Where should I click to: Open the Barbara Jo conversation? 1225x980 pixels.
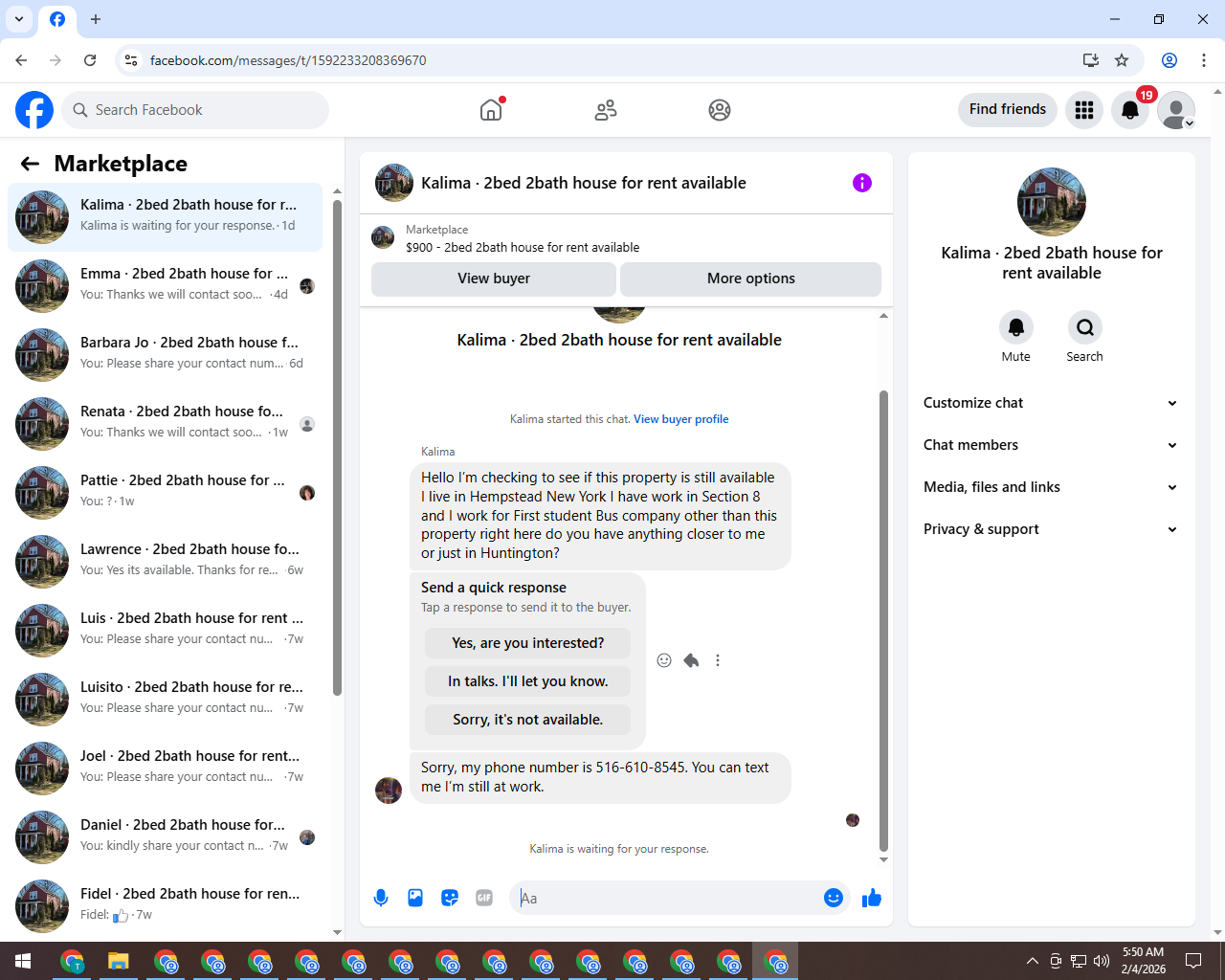click(x=165, y=355)
